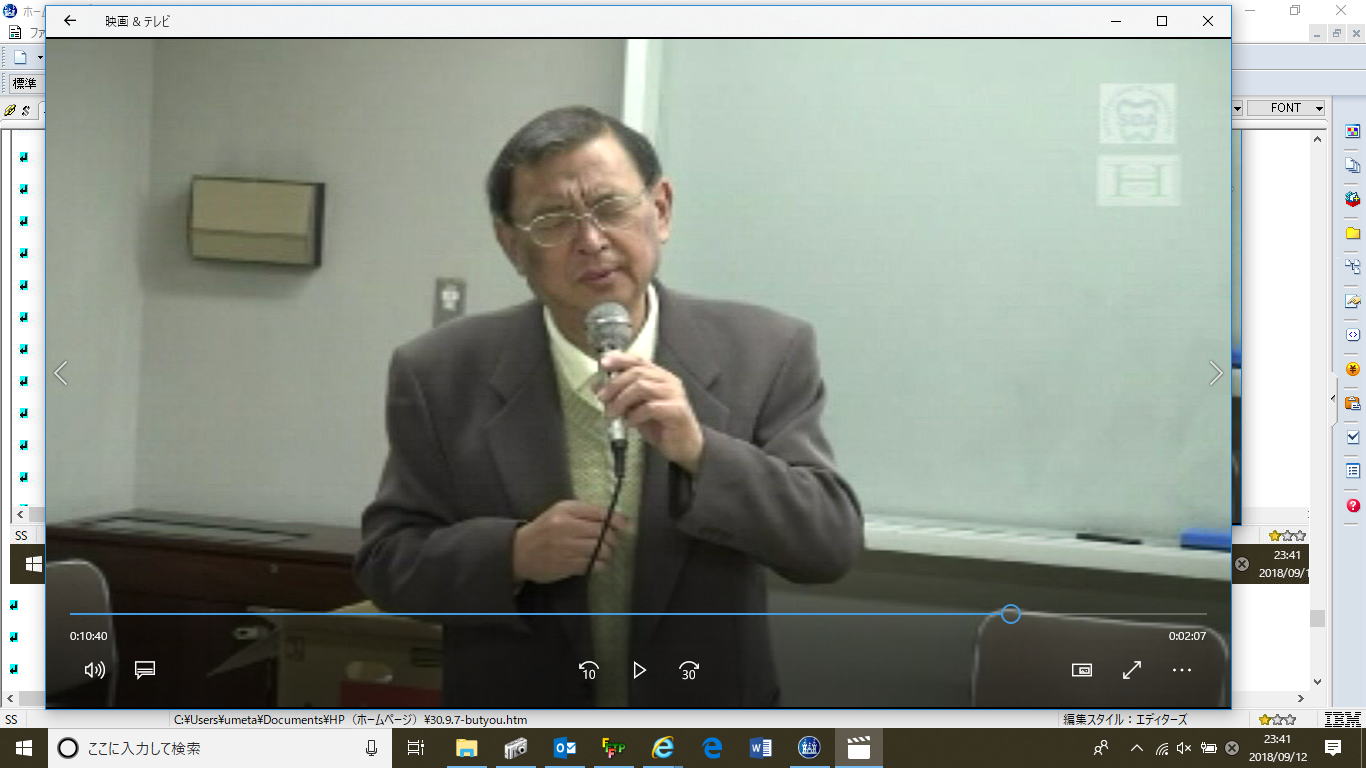
Task: Enter full screen mode
Action: click(x=1132, y=670)
